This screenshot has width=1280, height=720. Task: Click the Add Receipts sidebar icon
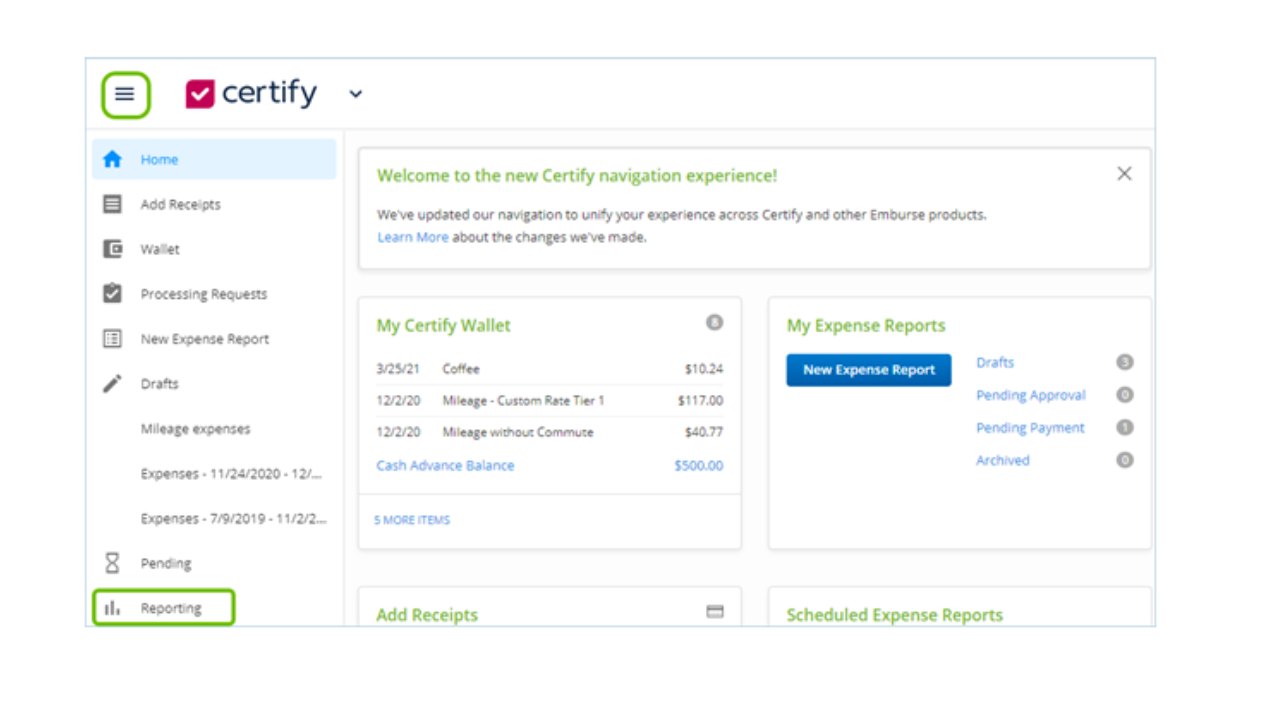click(113, 204)
